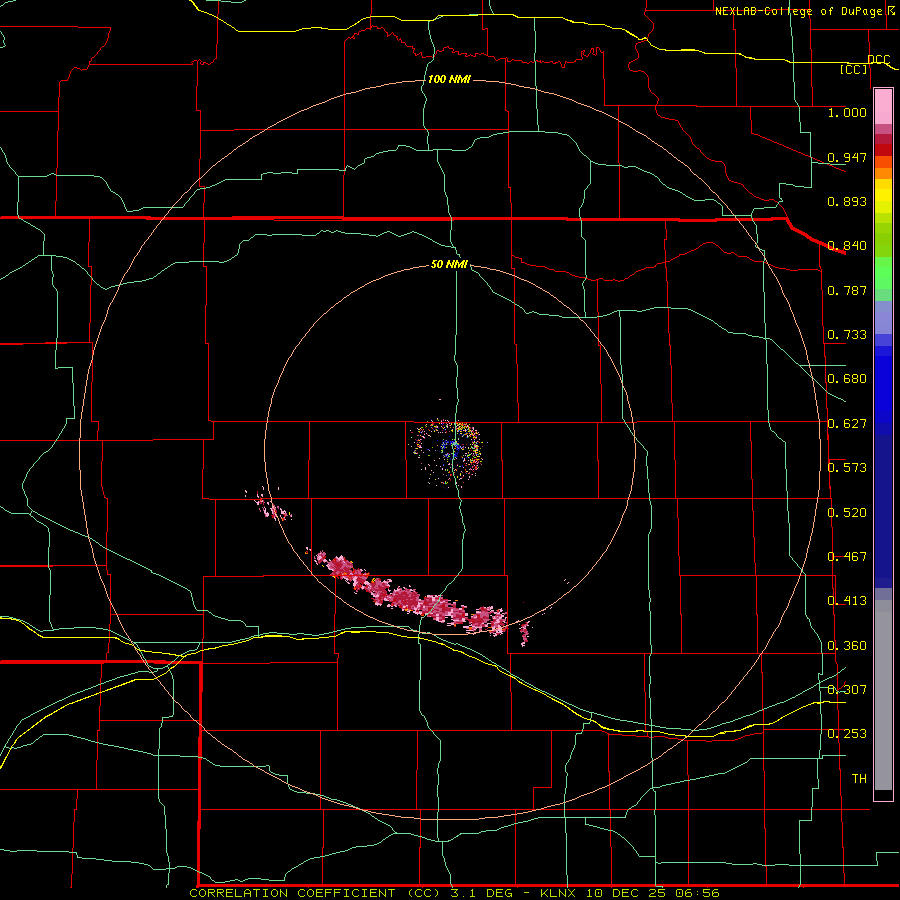Click the 0.787 color scale value
900x900 pixels.
pyautogui.click(x=847, y=290)
